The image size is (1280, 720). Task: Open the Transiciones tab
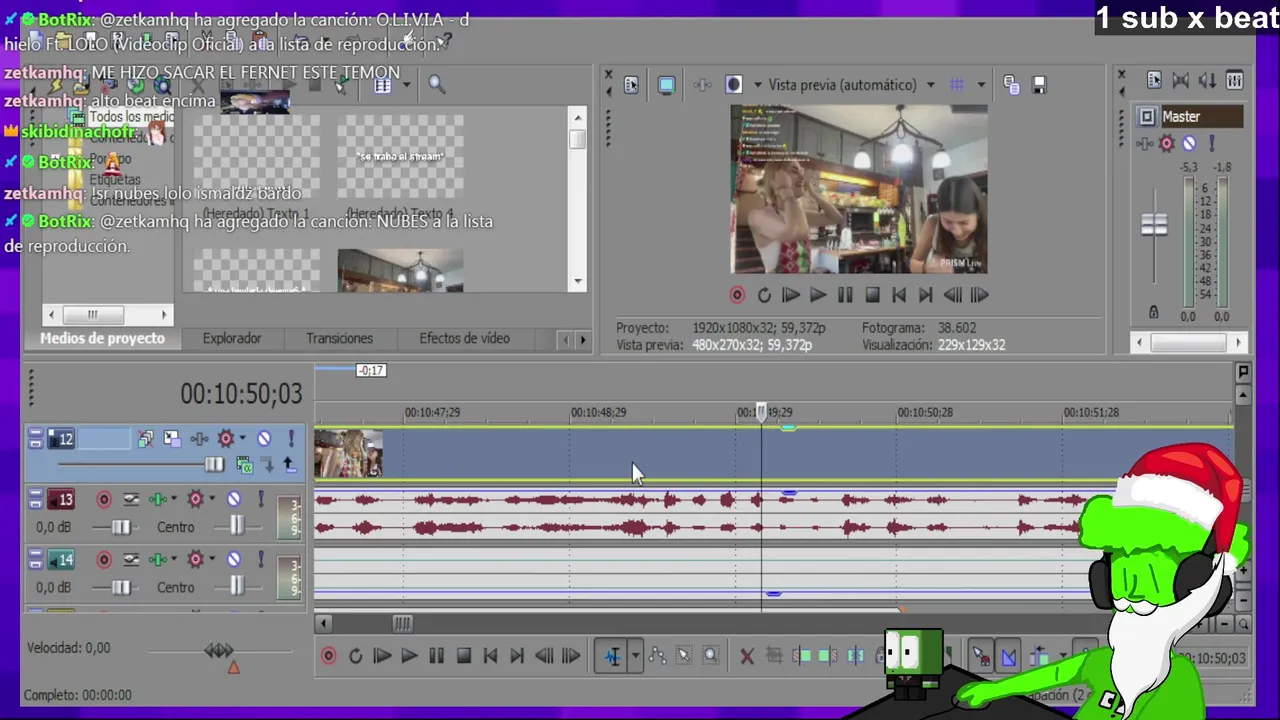pyautogui.click(x=340, y=338)
